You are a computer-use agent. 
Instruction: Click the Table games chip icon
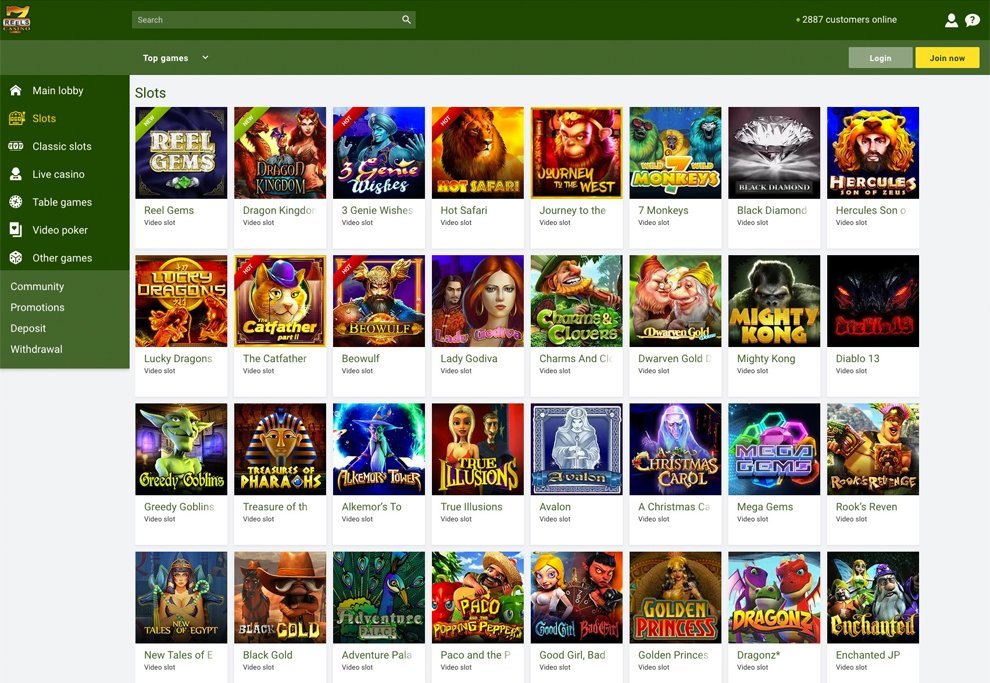[16, 202]
